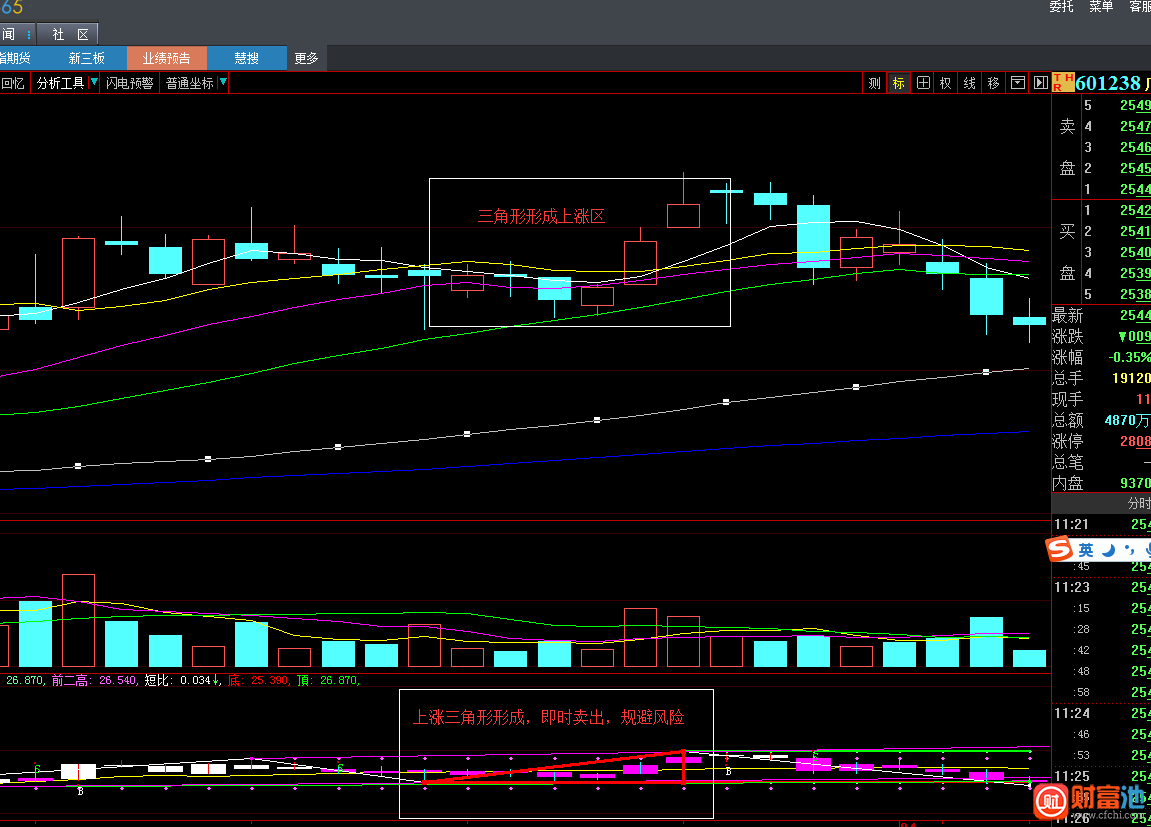Toggle the Sogou punctuation mode icon
Screen dimensions: 1151x827
[1130, 550]
